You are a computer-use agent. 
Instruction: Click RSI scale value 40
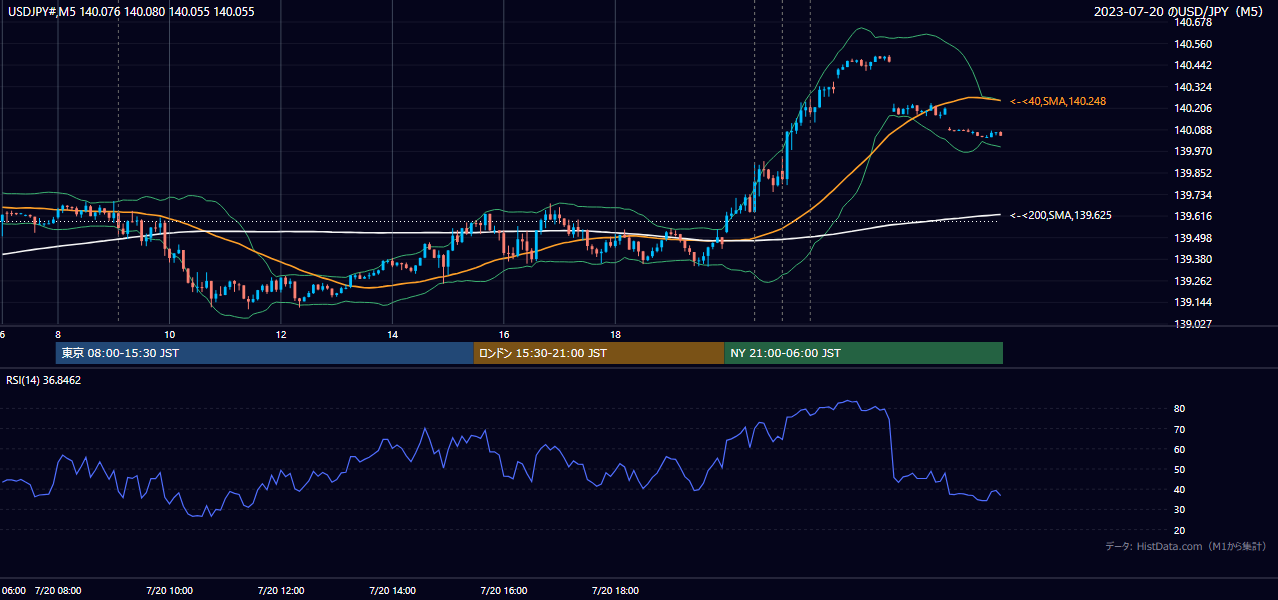pyautogui.click(x=1180, y=489)
